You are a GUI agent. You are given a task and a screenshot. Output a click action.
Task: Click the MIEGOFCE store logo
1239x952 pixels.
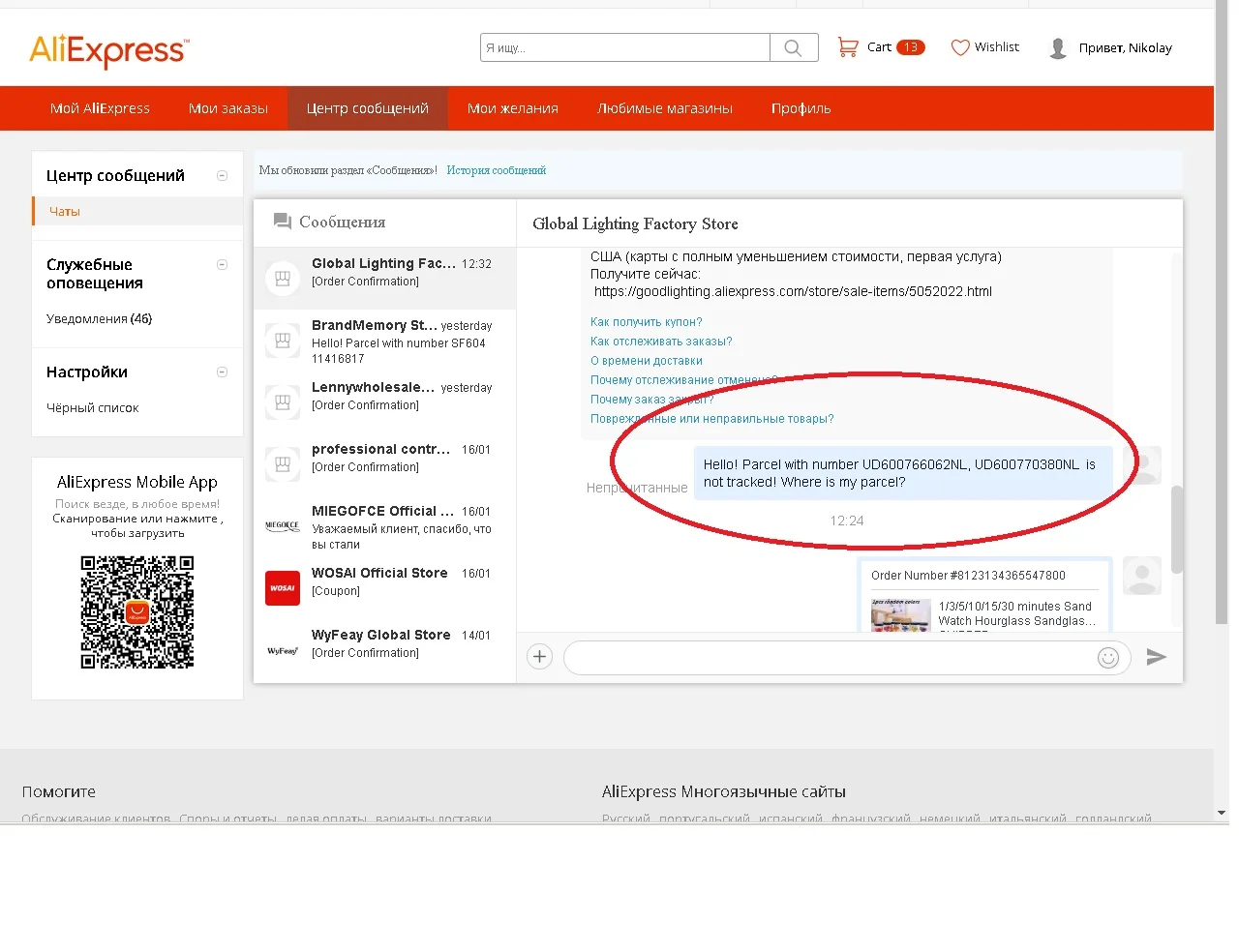283,526
